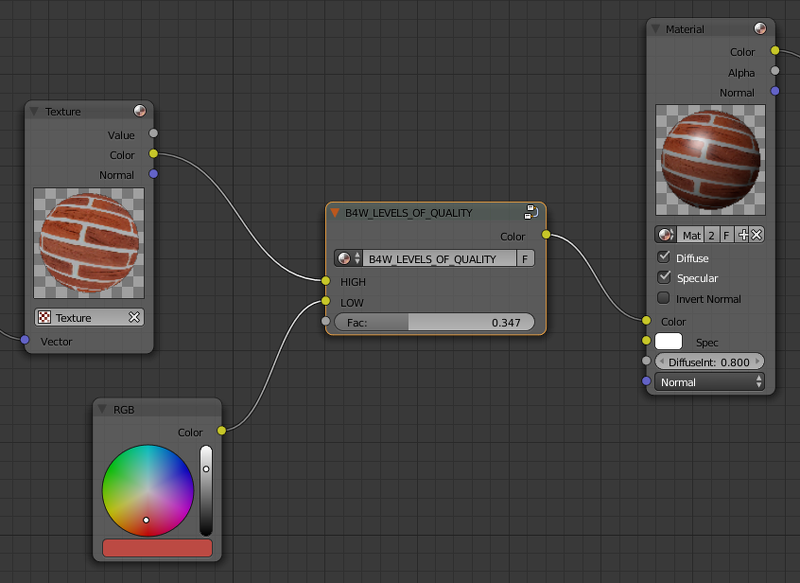Select the Material node by its title

[685, 30]
